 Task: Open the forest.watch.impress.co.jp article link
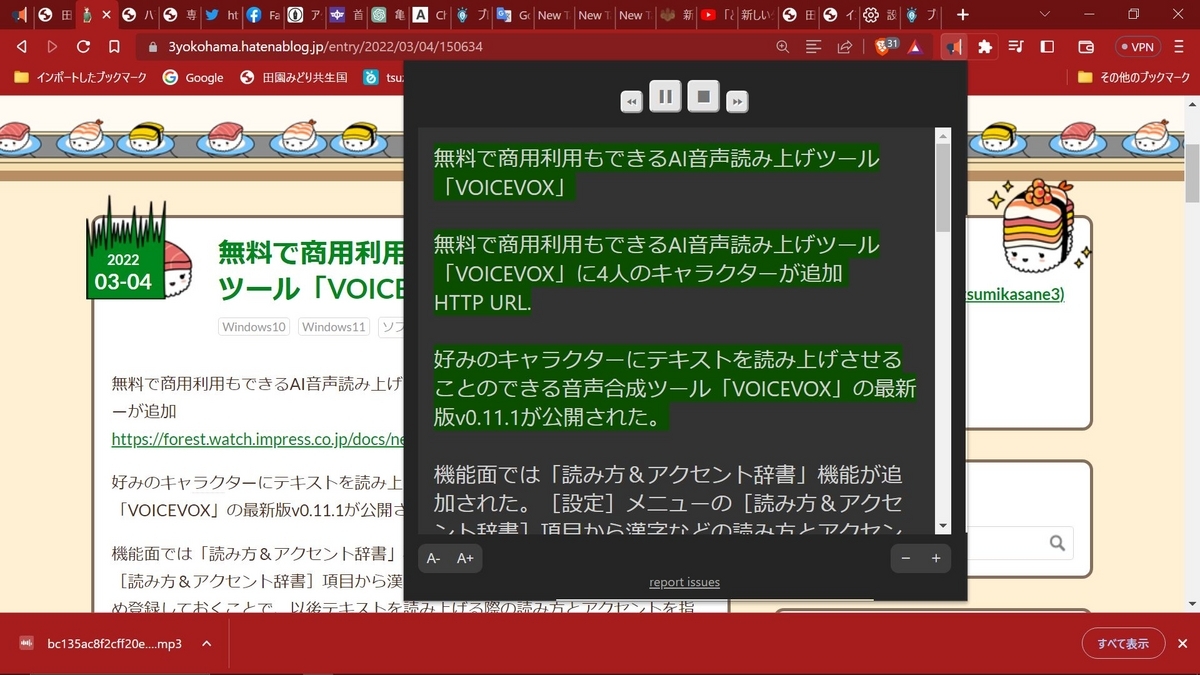point(257,438)
